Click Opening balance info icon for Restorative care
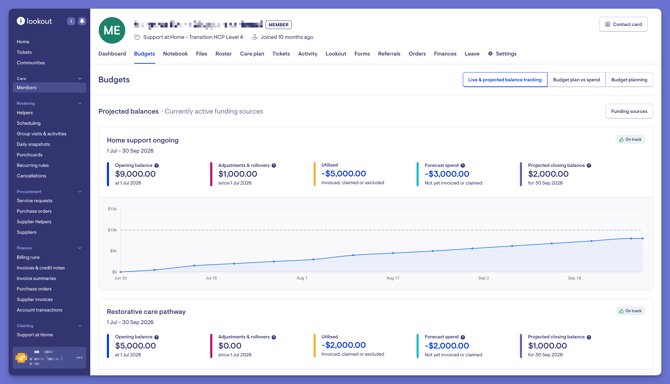670x384 pixels. (156, 337)
